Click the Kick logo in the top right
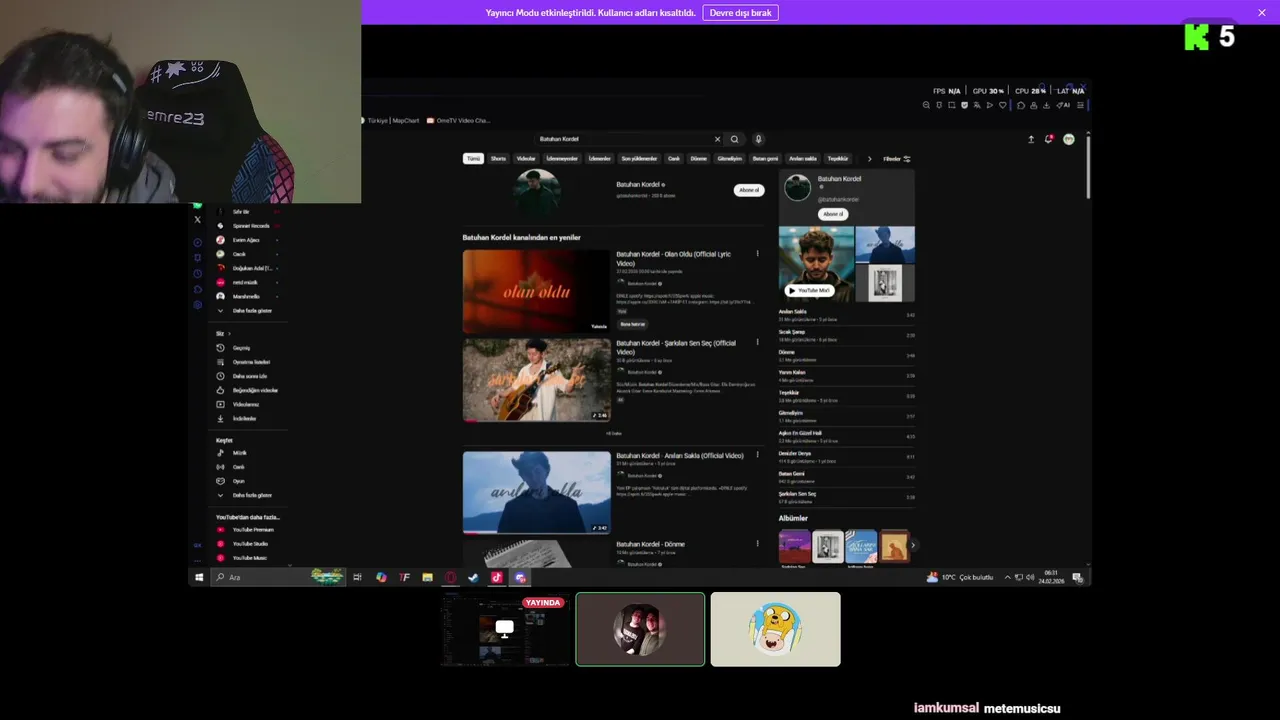The image size is (1280, 720). pyautogui.click(x=1197, y=37)
